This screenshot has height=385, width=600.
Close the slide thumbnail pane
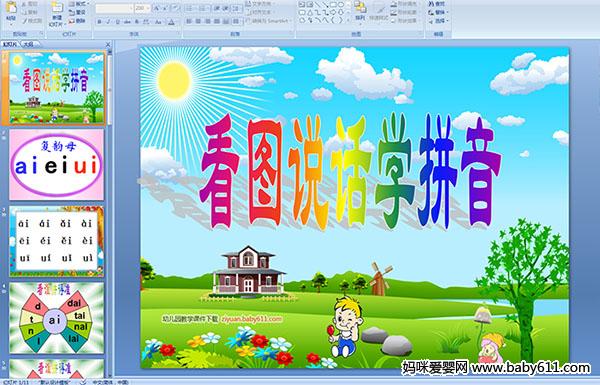click(108, 44)
